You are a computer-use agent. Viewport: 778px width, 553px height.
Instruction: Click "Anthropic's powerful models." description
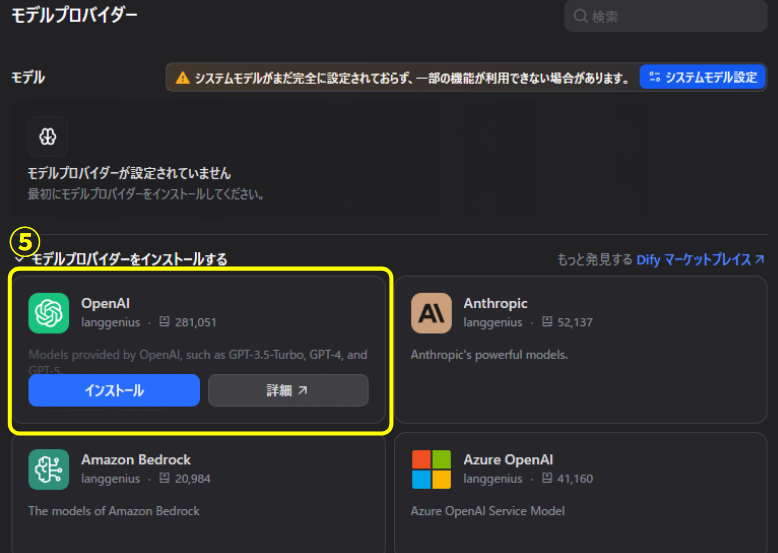tap(489, 355)
